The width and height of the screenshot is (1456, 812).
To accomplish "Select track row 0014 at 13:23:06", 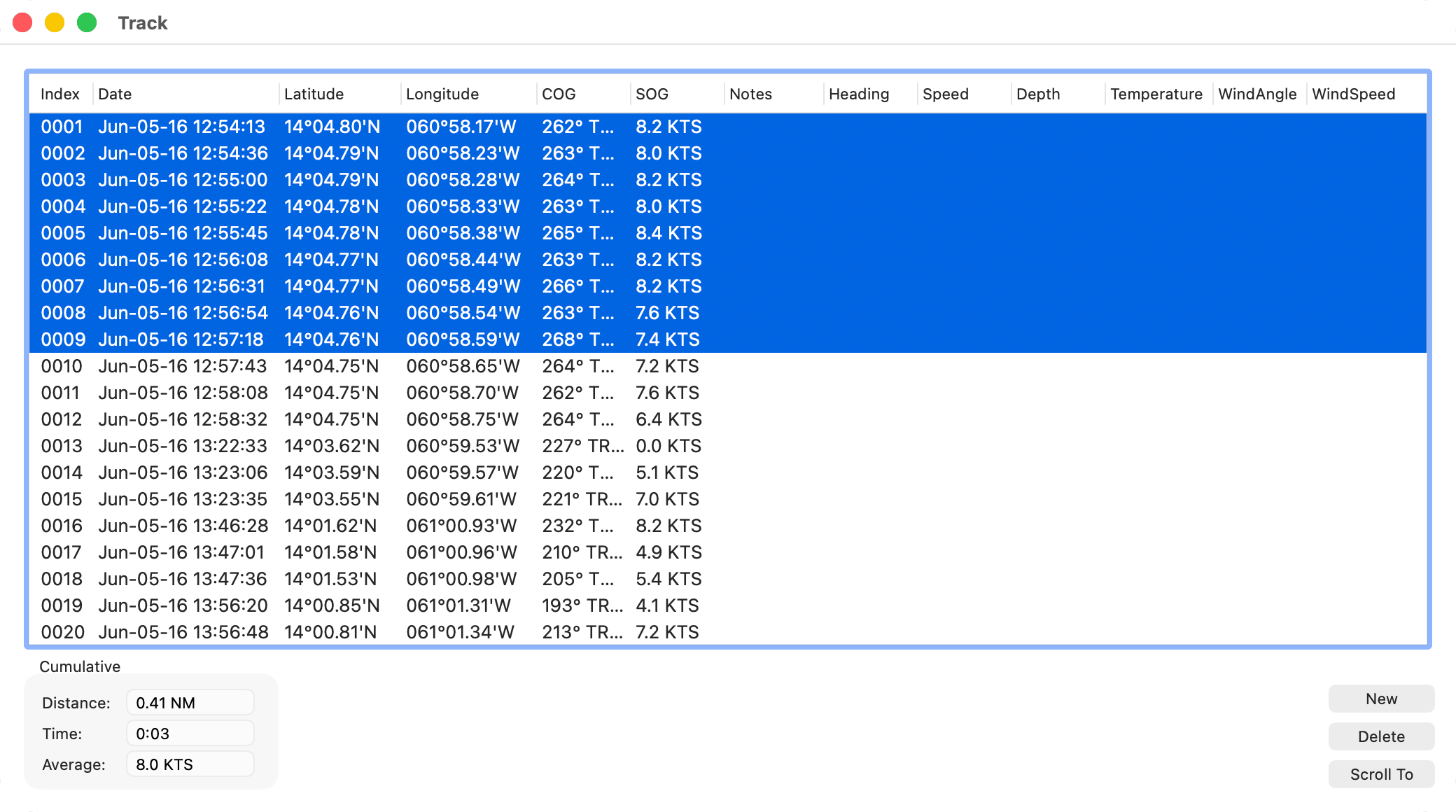I will pos(728,472).
